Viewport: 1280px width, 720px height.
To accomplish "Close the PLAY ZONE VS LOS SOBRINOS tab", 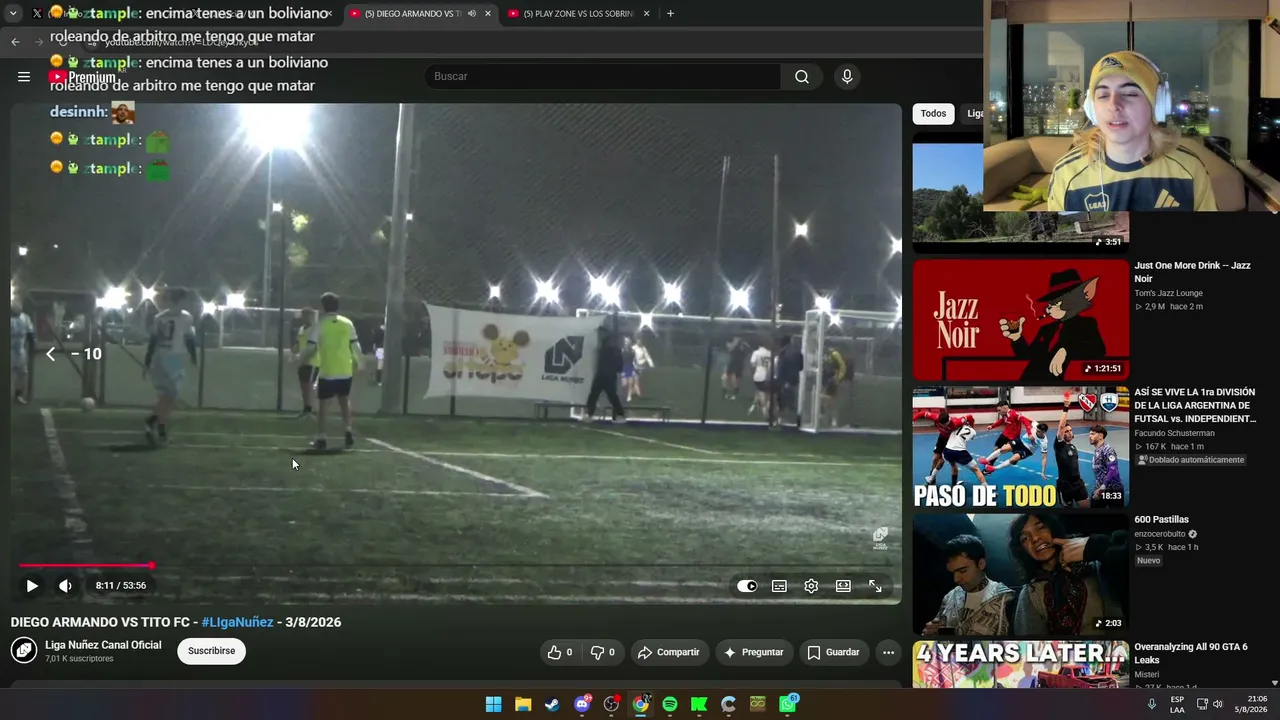I will click(646, 14).
